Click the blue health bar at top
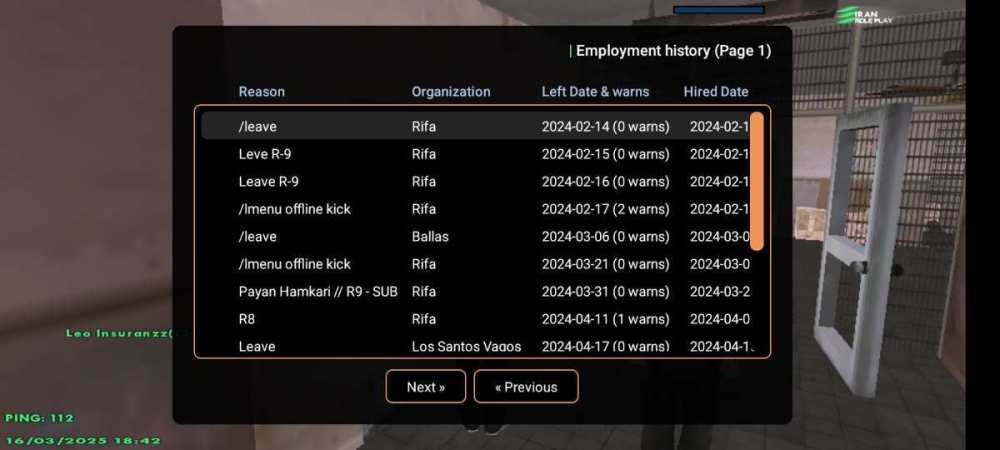 [719, 10]
